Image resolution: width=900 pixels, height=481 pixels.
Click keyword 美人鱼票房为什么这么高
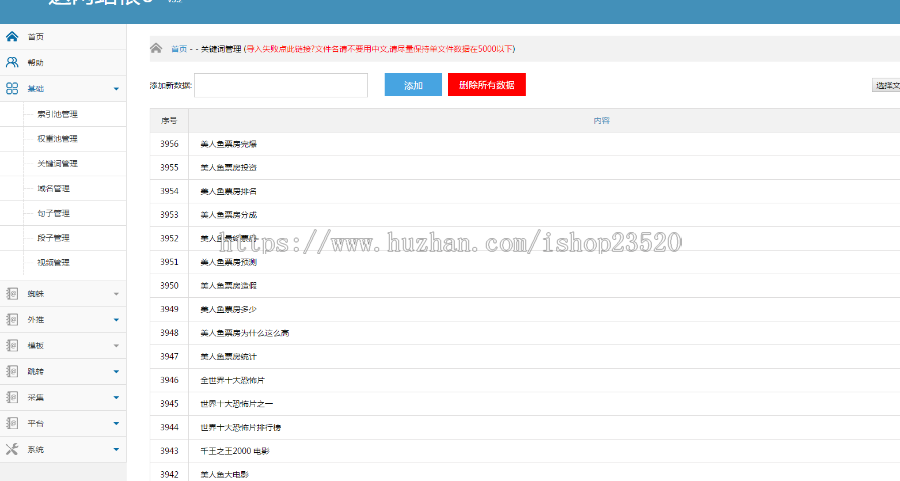pos(245,333)
